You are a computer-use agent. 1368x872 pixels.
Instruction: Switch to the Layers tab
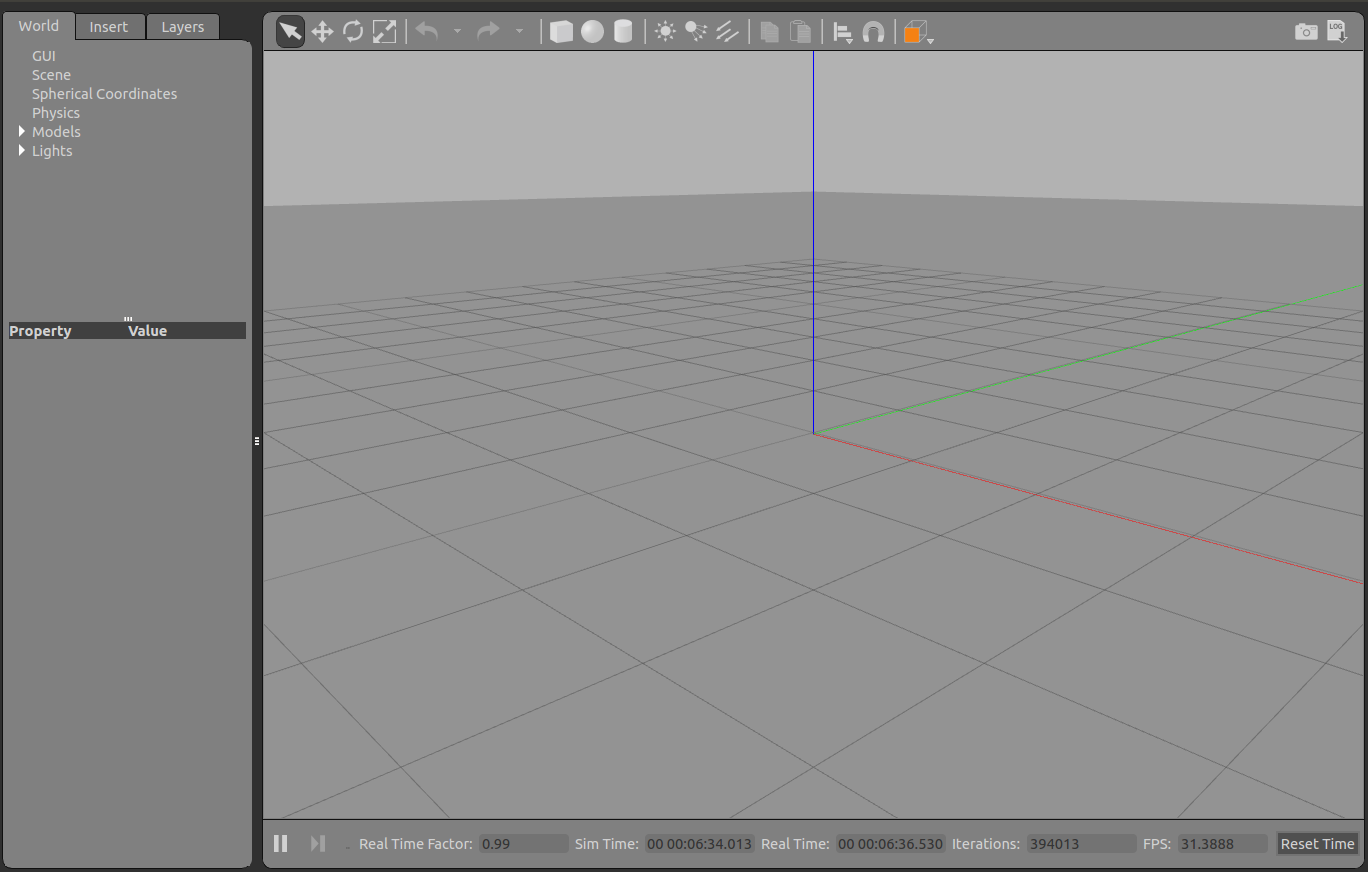[x=183, y=27]
